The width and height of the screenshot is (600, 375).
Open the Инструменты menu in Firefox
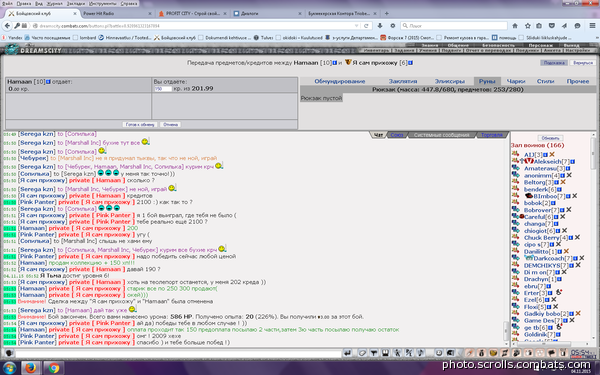[103, 3]
